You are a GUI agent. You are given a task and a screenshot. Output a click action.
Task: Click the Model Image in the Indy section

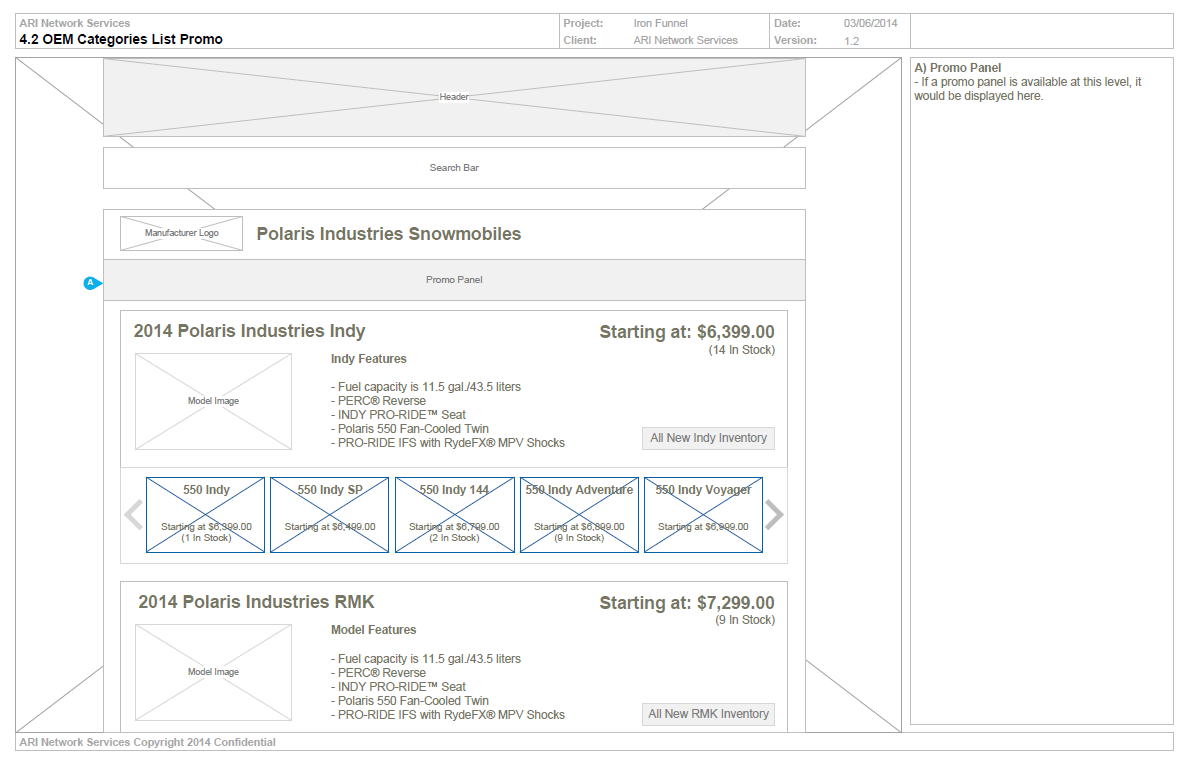(213, 402)
